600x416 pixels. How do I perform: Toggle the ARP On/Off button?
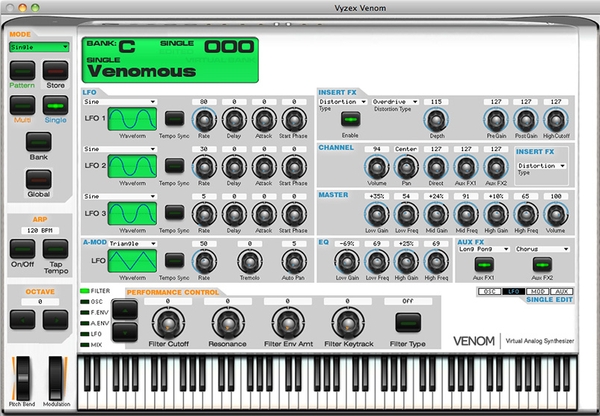[23, 249]
